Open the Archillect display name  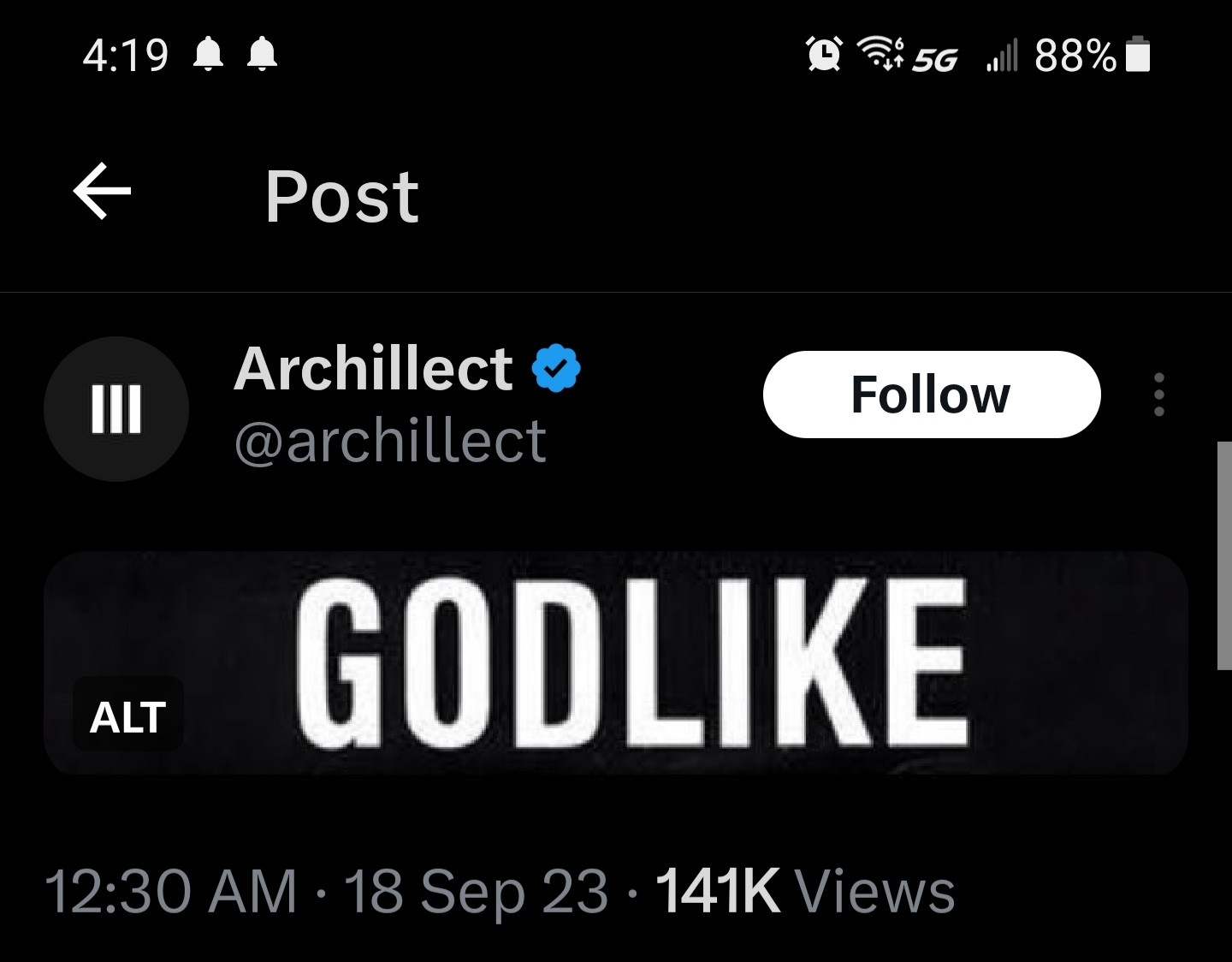[x=373, y=369]
